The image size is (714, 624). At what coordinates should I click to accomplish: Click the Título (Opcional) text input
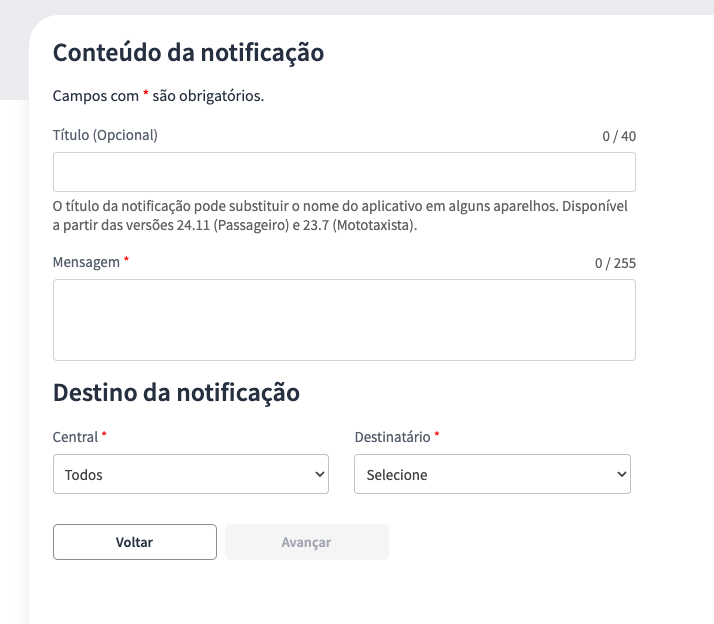click(x=344, y=172)
